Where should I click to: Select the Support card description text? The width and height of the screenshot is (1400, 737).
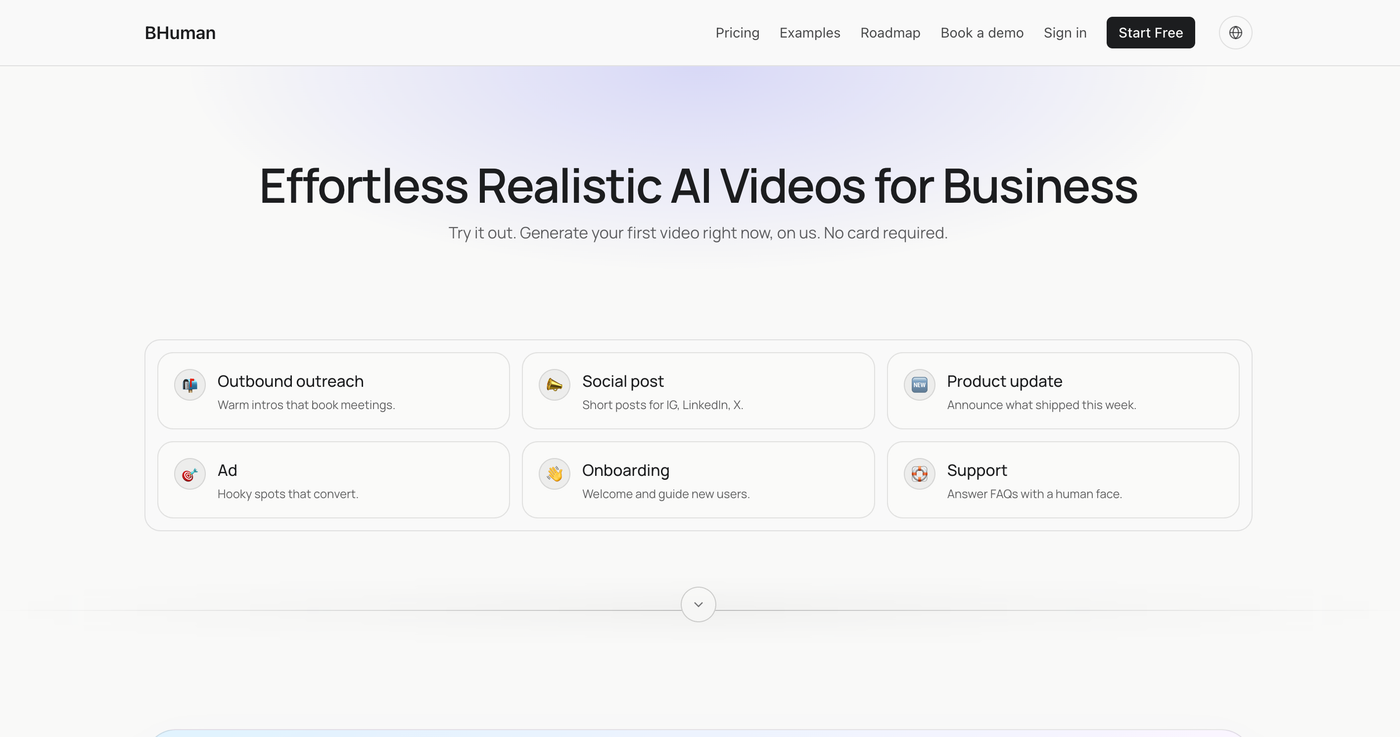1034,494
